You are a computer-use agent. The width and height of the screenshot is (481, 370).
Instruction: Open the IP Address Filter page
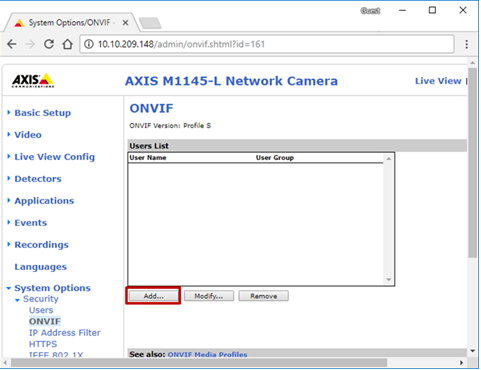65,333
